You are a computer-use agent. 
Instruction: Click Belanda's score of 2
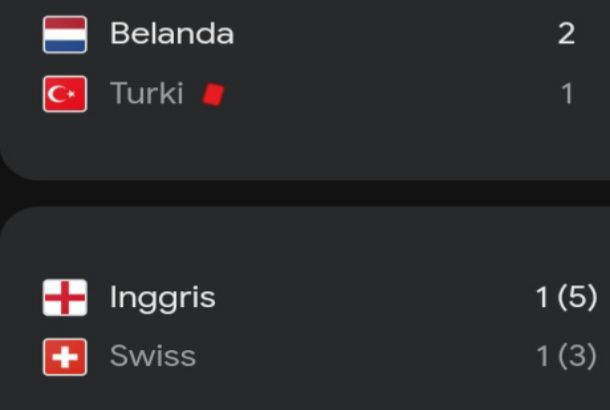(x=566, y=34)
